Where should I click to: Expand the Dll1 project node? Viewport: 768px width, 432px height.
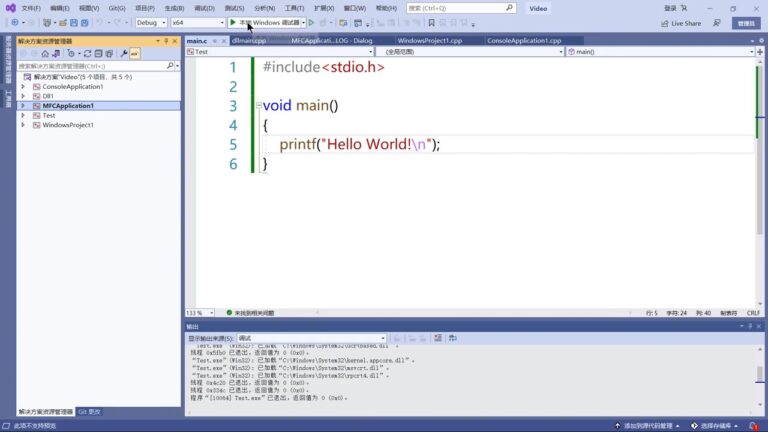[x=23, y=96]
